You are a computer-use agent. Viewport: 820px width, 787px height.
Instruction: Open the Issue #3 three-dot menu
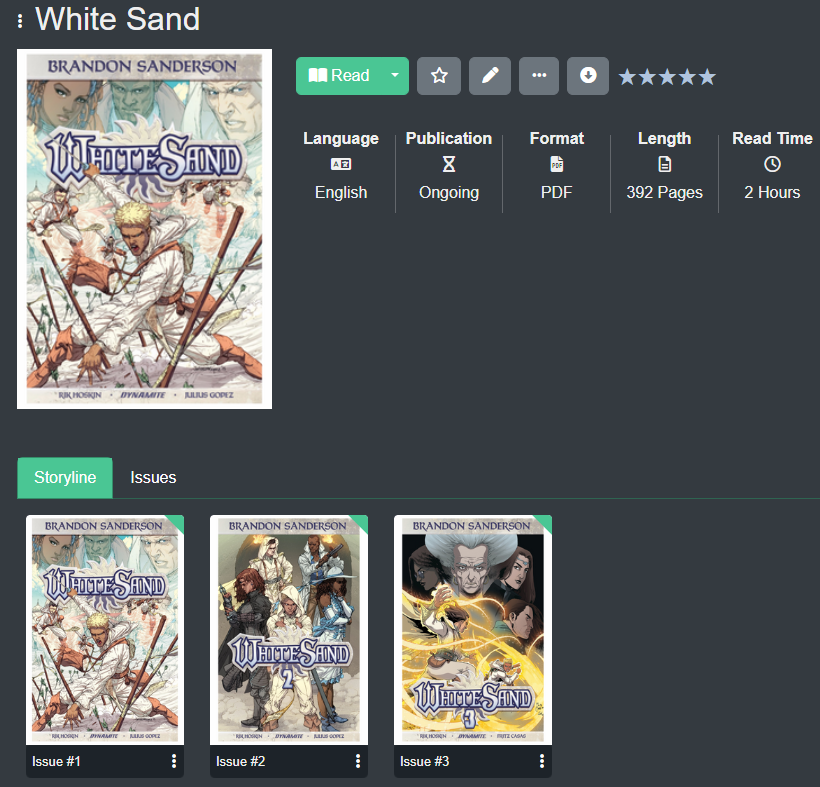(x=542, y=761)
